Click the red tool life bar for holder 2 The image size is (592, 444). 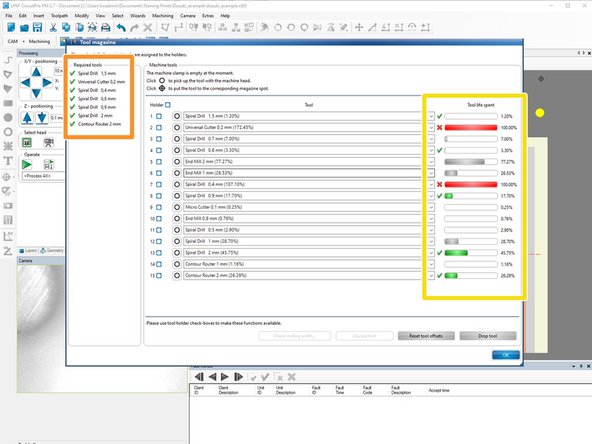(x=471, y=128)
